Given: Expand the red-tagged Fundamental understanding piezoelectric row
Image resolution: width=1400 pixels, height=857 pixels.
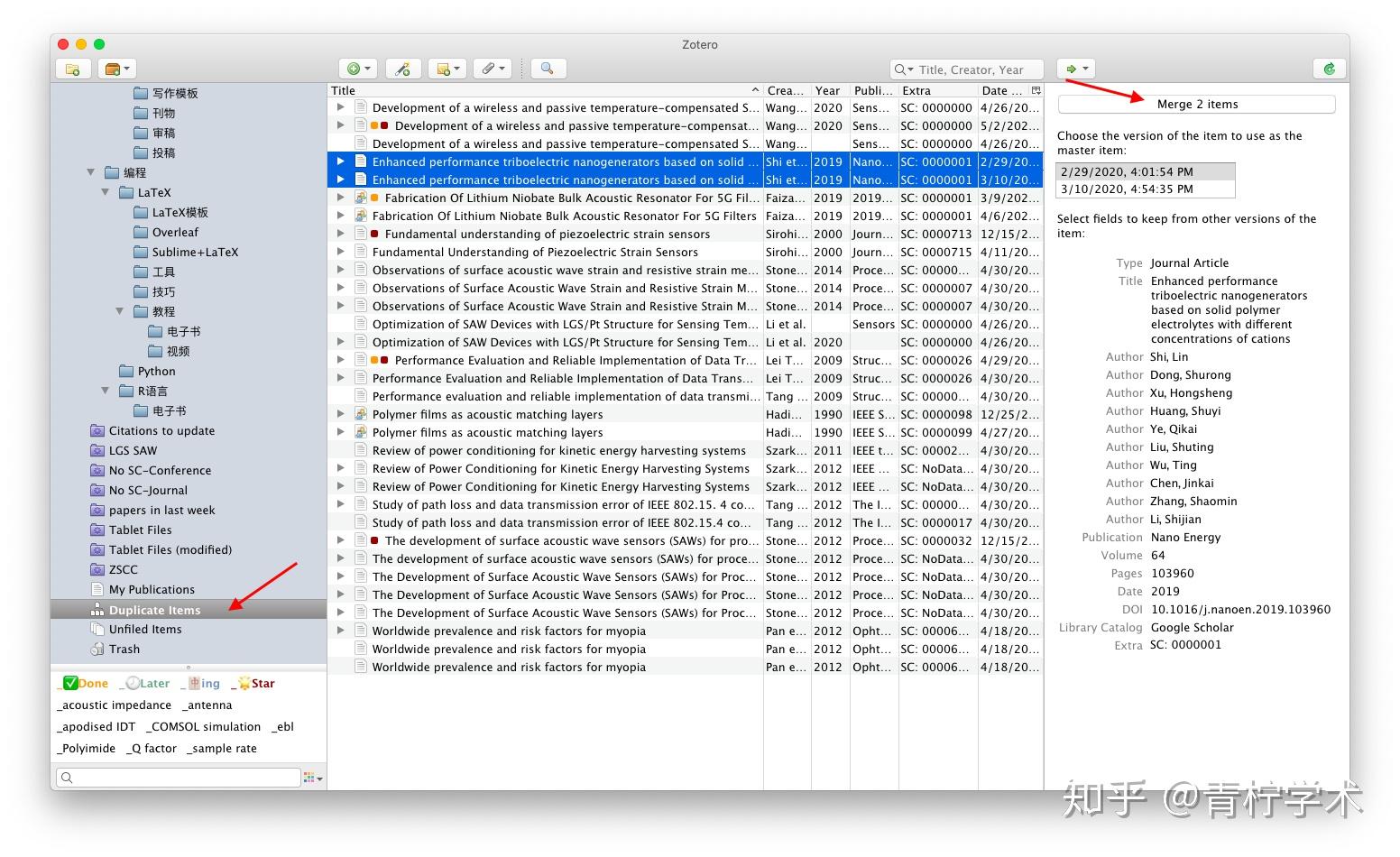Looking at the screenshot, I should [x=341, y=234].
